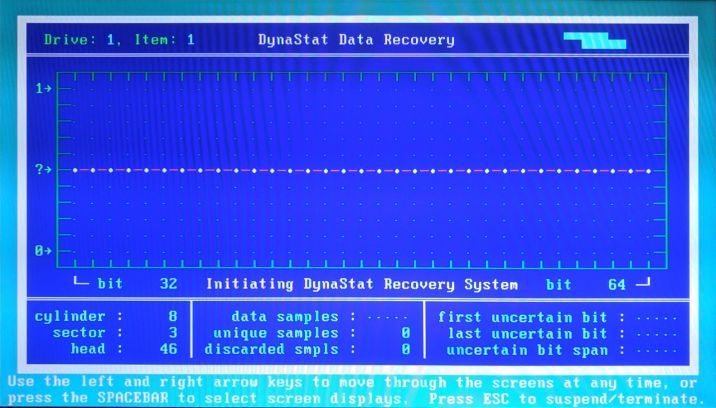Click the 'sector :' label
The height and width of the screenshot is (408, 716).
[x=88, y=333]
